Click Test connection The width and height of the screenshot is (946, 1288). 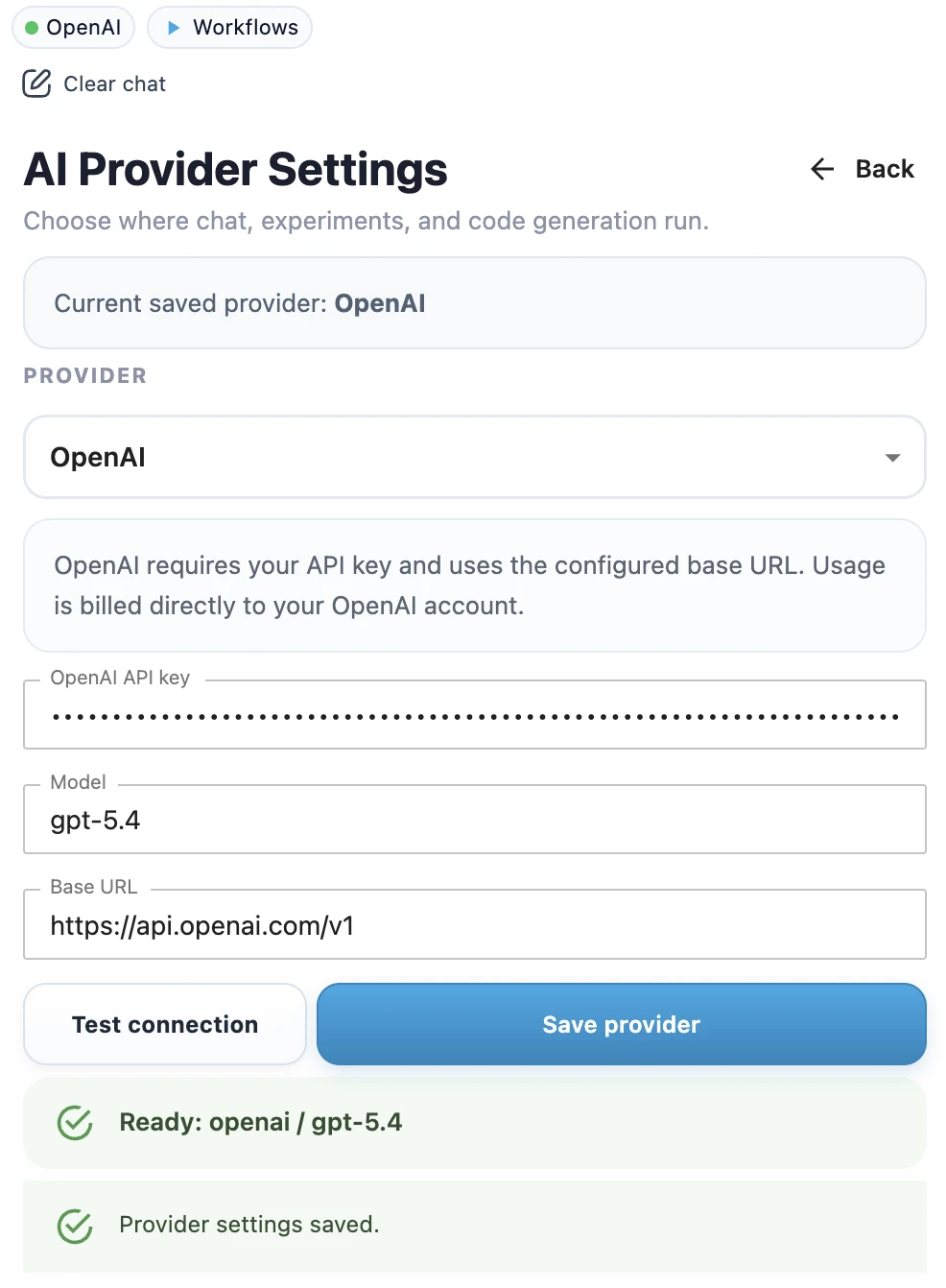pos(164,1024)
